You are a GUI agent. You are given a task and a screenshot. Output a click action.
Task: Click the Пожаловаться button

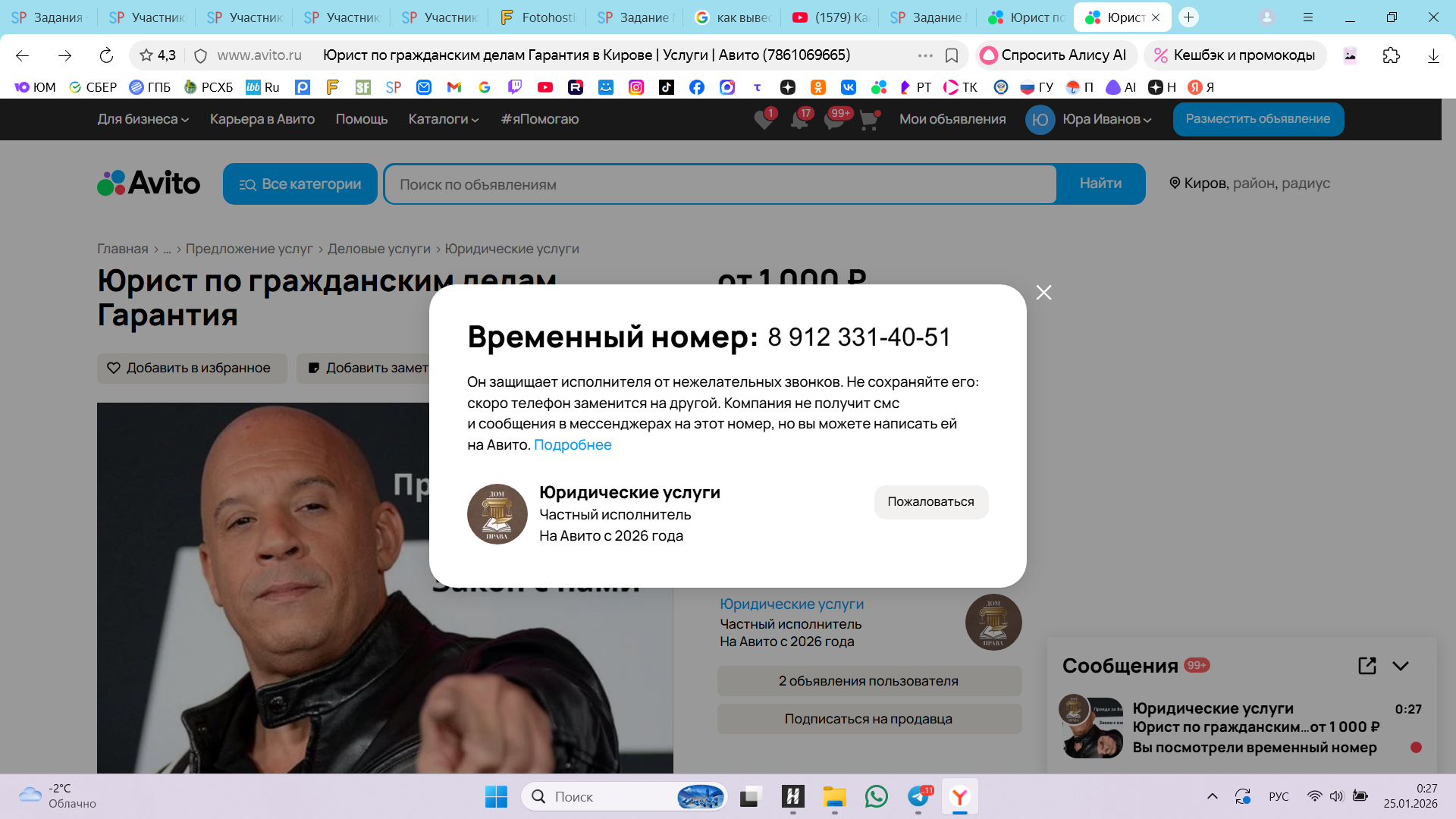[x=930, y=502]
